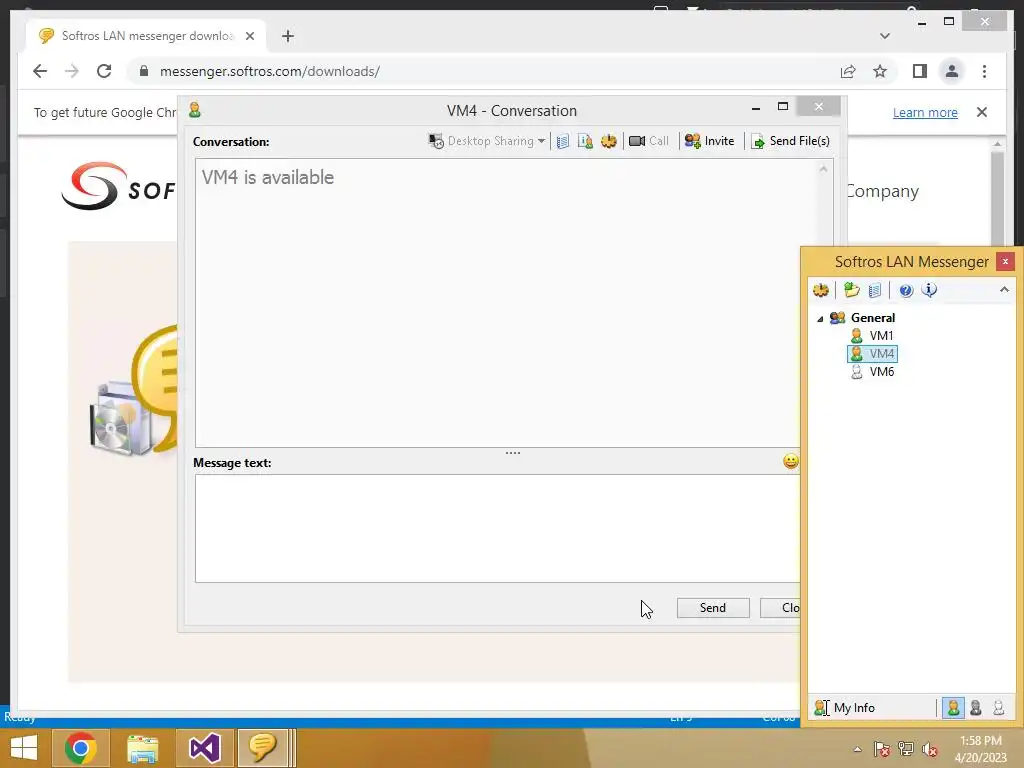1024x768 pixels.
Task: Open Softros Messenger taskbar icon
Action: click(x=263, y=748)
